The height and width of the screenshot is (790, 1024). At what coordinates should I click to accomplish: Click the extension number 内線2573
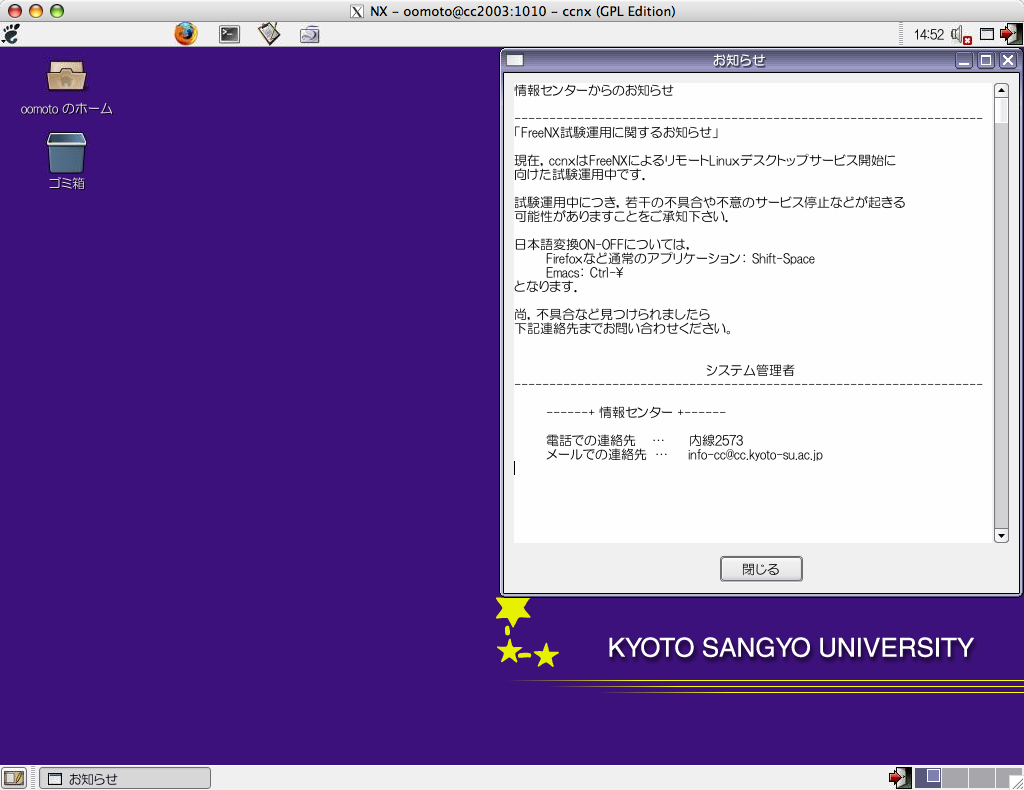pos(716,441)
